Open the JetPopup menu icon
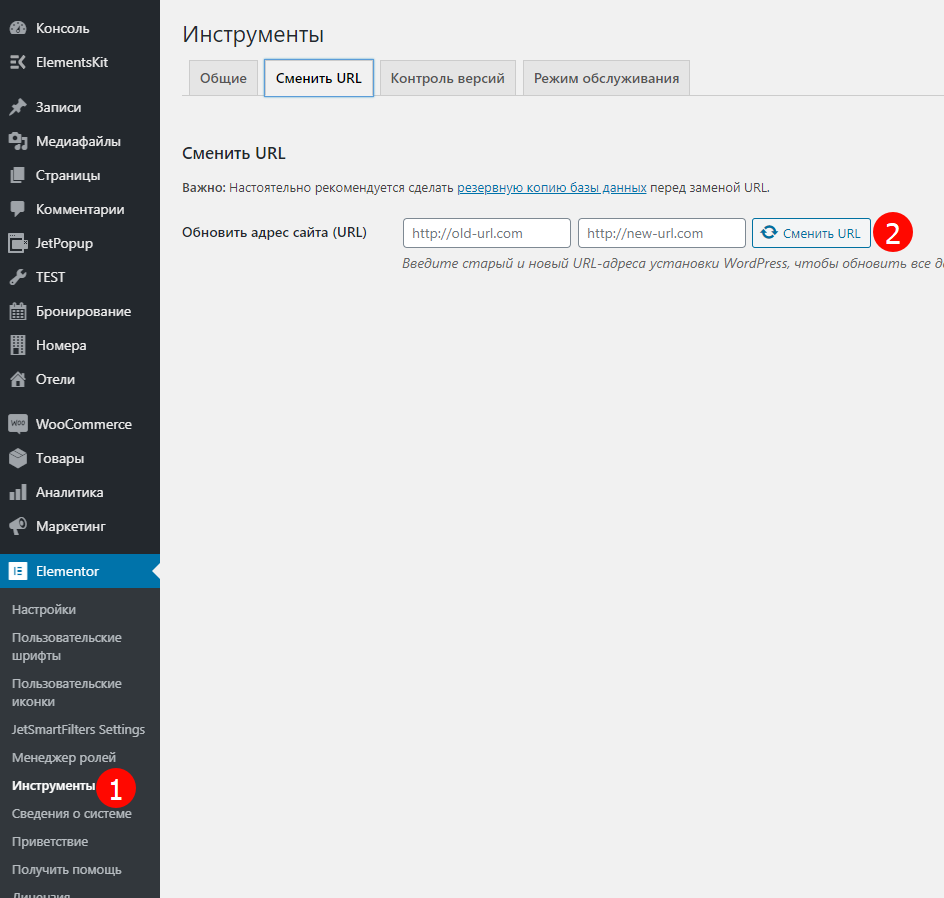The width and height of the screenshot is (944, 898). (x=18, y=243)
